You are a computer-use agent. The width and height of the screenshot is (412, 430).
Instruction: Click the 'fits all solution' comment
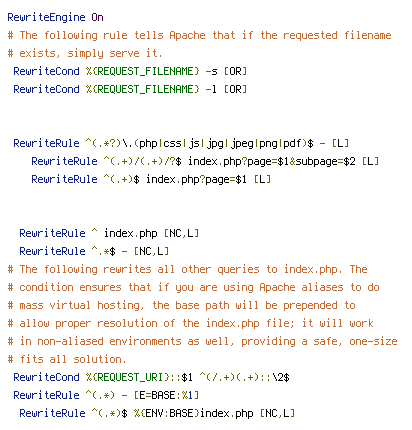coord(67,359)
